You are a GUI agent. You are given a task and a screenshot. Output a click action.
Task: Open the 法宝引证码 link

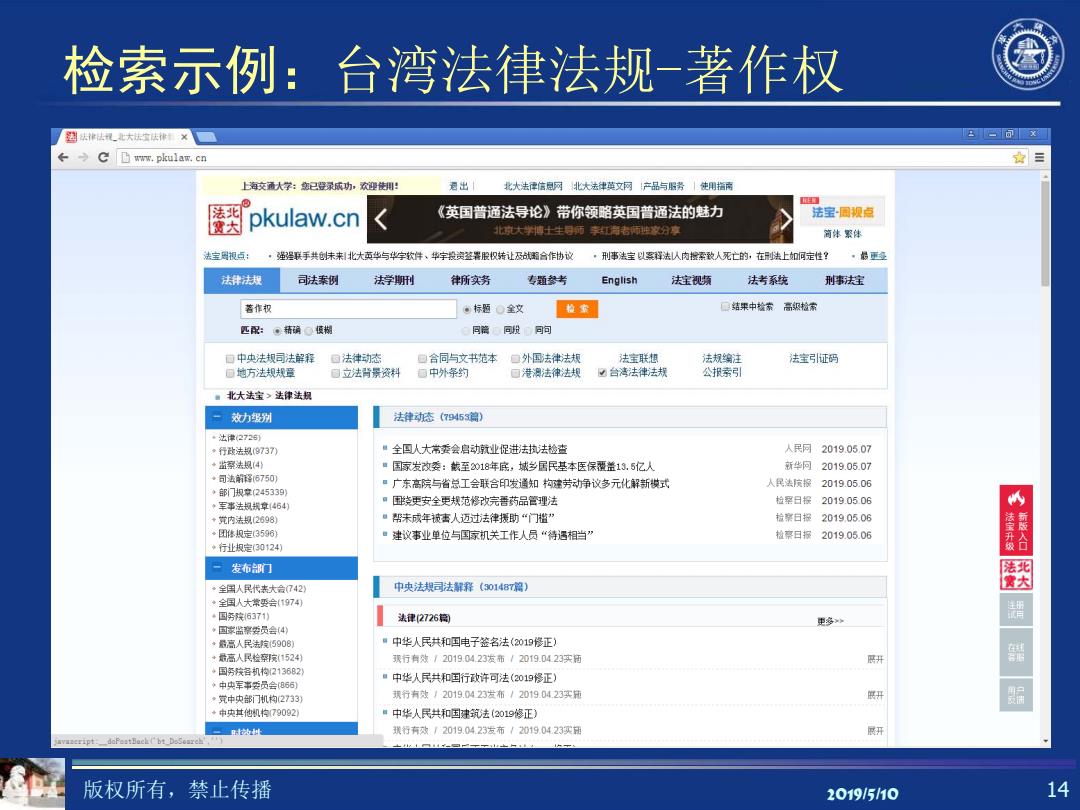(813, 358)
